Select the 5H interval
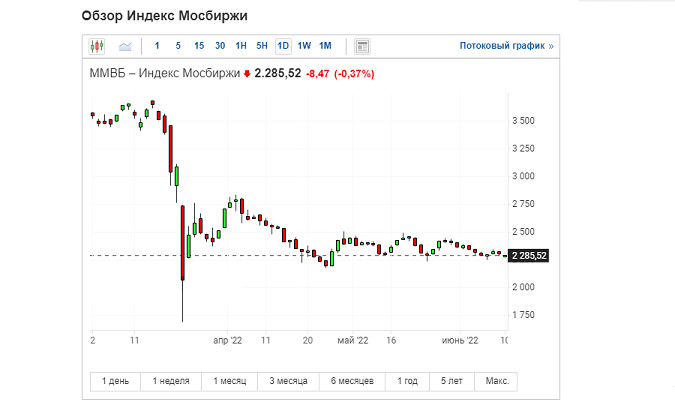Viewport: 675px width, 417px height. (262, 46)
